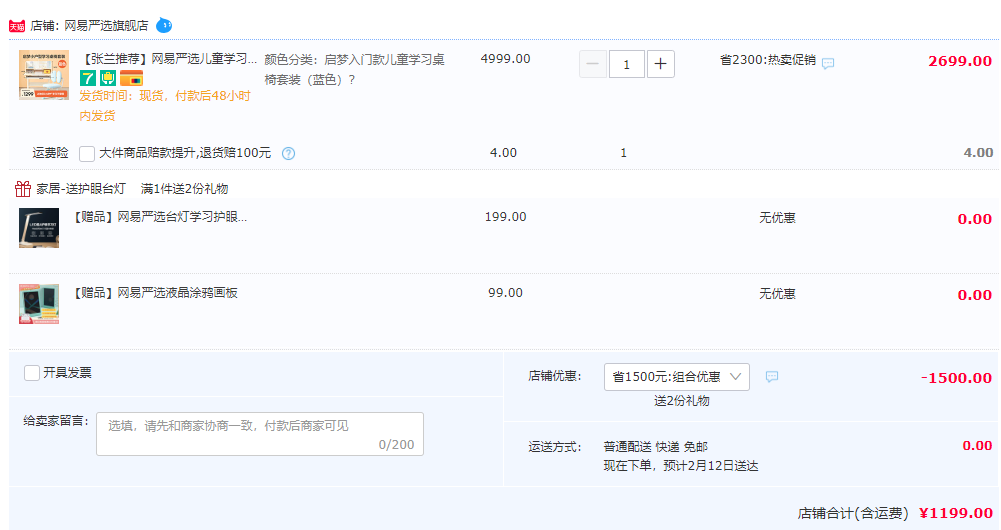Click 无优惠 in desk lamp row
This screenshot has height=530, width=1001.
tap(778, 218)
